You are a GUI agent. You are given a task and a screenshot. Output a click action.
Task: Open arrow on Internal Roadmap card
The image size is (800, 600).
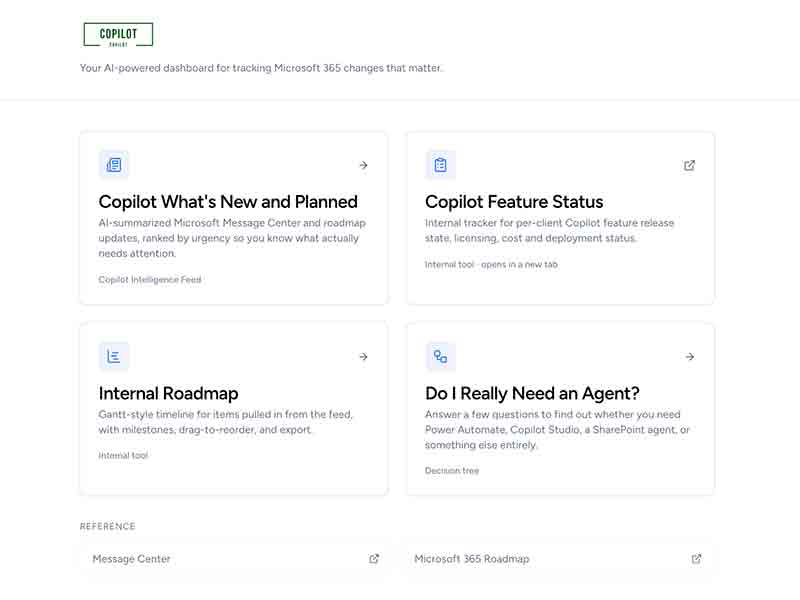point(363,357)
